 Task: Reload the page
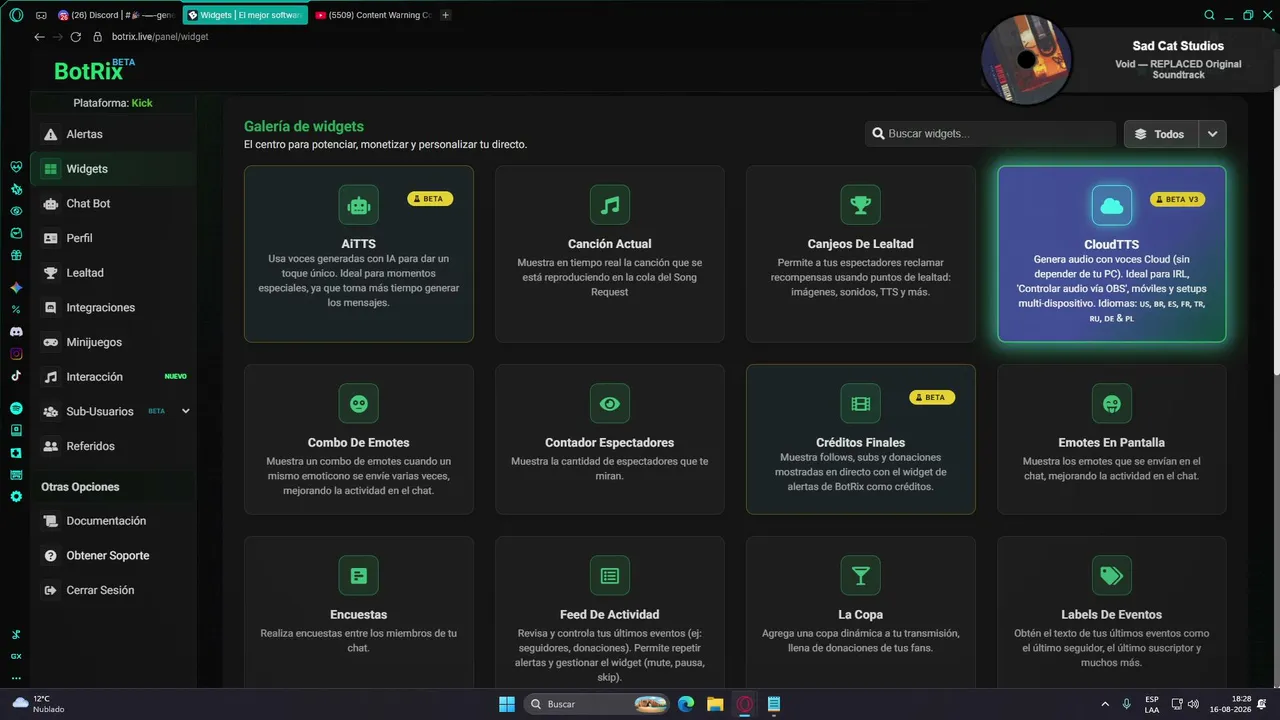point(75,37)
